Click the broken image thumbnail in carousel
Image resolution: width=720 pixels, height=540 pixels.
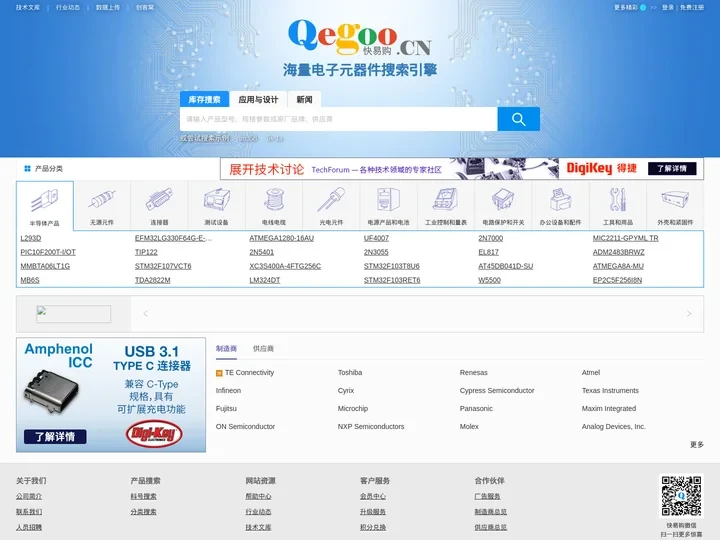(x=73, y=314)
